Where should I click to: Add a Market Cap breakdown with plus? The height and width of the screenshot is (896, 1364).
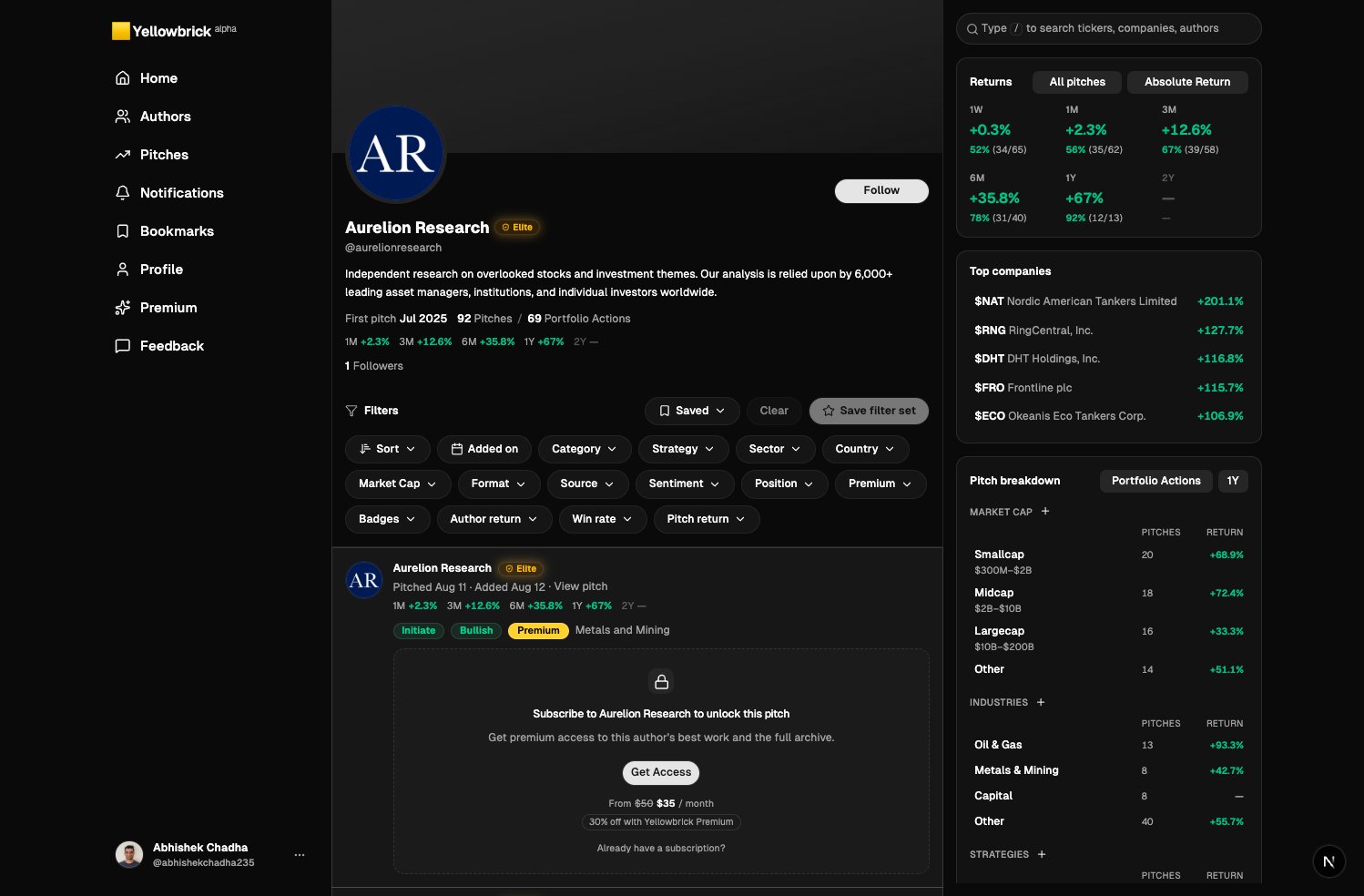[x=1045, y=512]
